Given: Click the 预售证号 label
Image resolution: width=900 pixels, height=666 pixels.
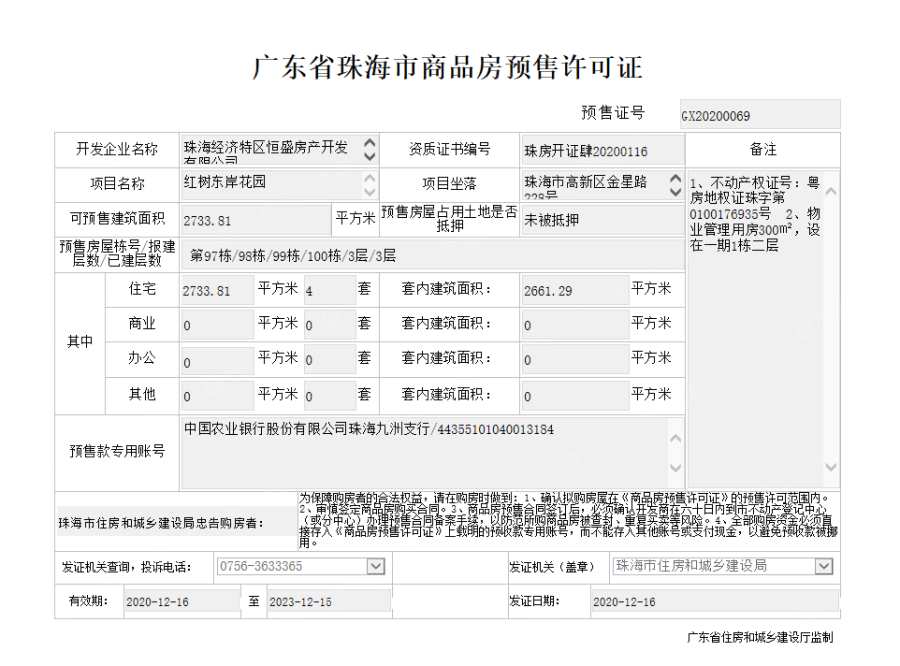Looking at the screenshot, I should click(x=612, y=113).
